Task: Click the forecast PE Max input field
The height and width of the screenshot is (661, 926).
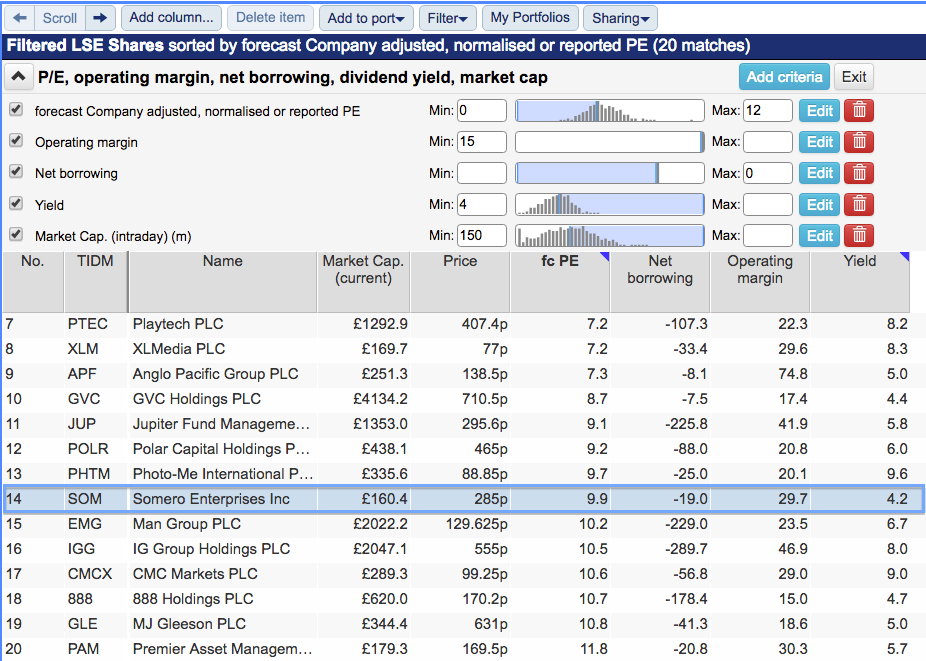Action: point(767,110)
